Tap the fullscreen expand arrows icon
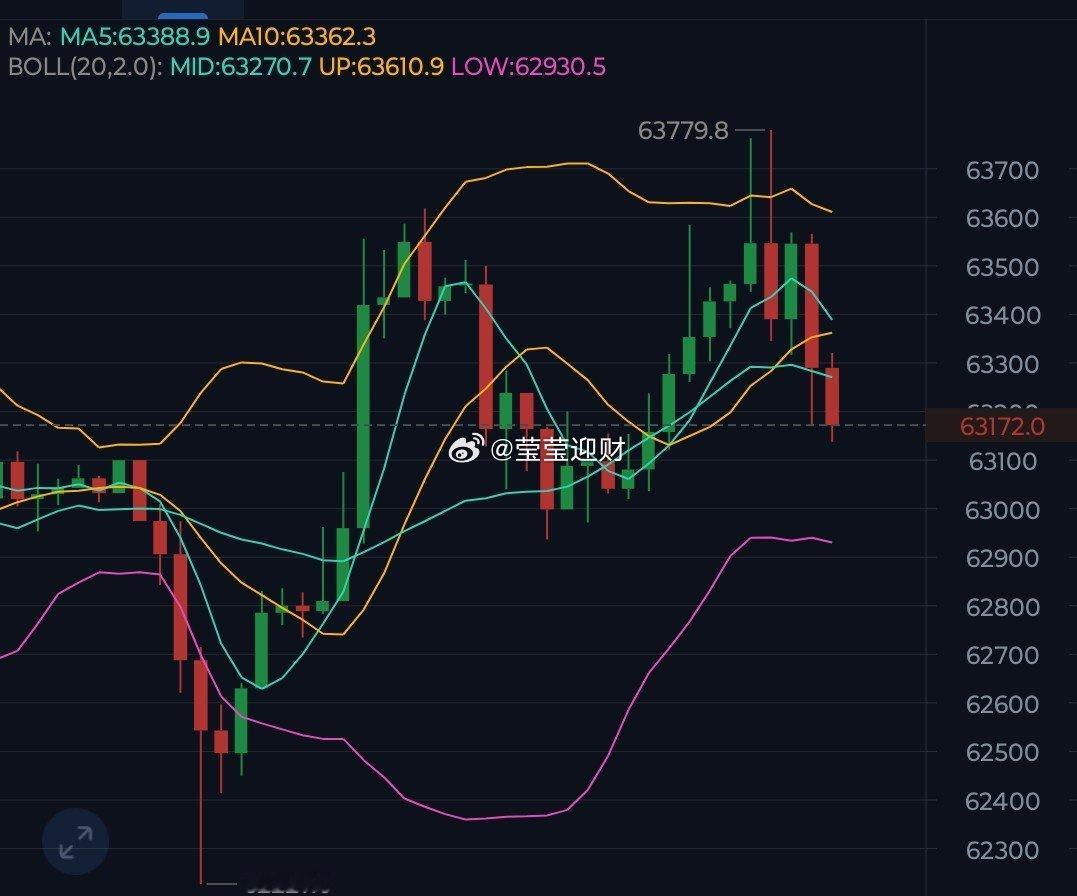 (76, 842)
